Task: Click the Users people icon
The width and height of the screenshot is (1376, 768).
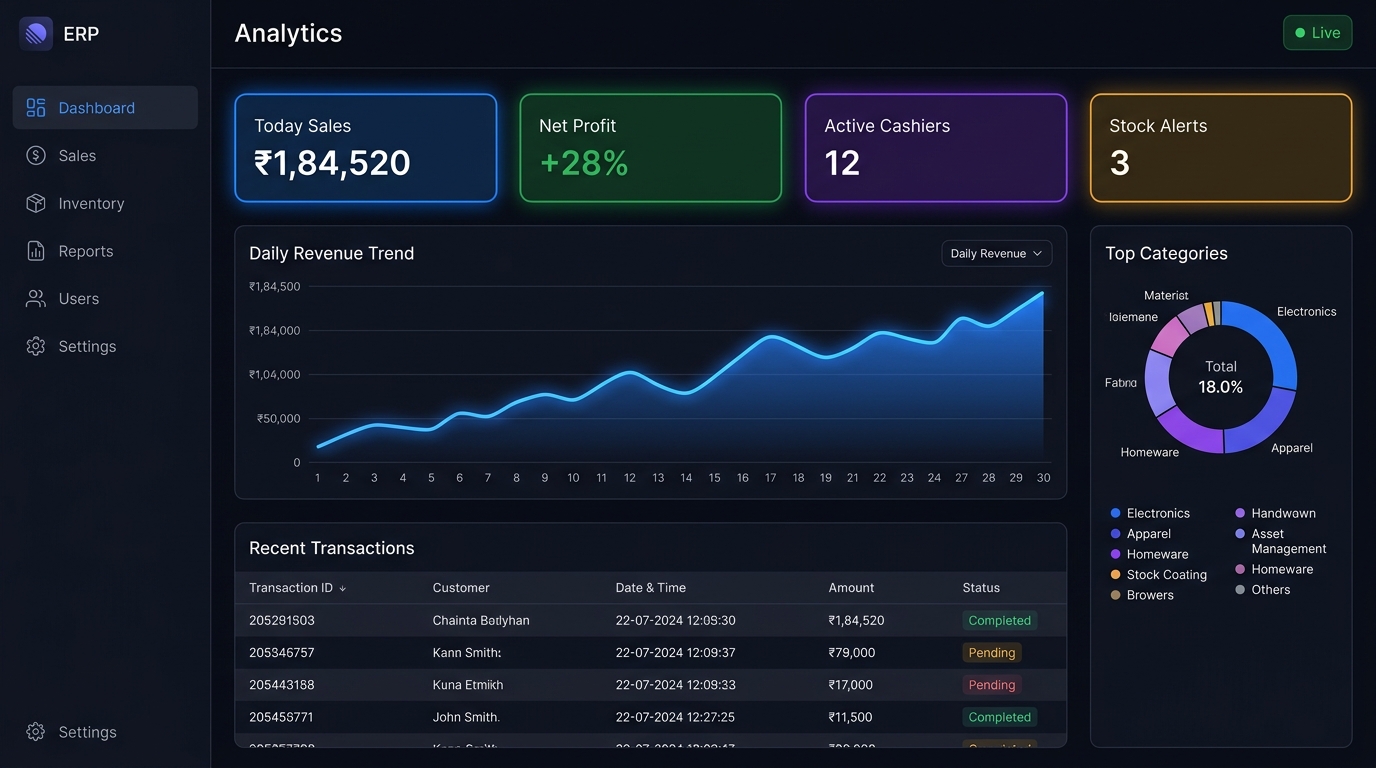Action: [x=36, y=298]
